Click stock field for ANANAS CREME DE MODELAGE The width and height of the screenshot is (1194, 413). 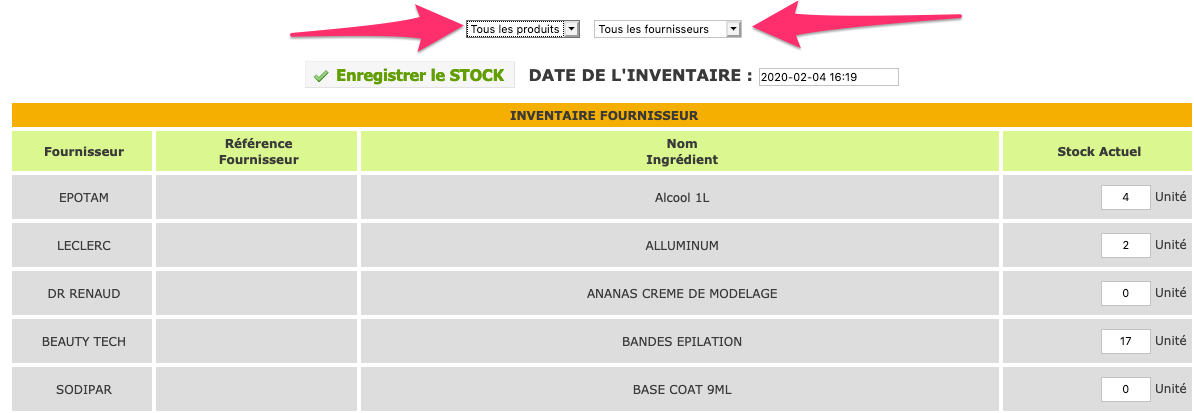(x=1125, y=293)
